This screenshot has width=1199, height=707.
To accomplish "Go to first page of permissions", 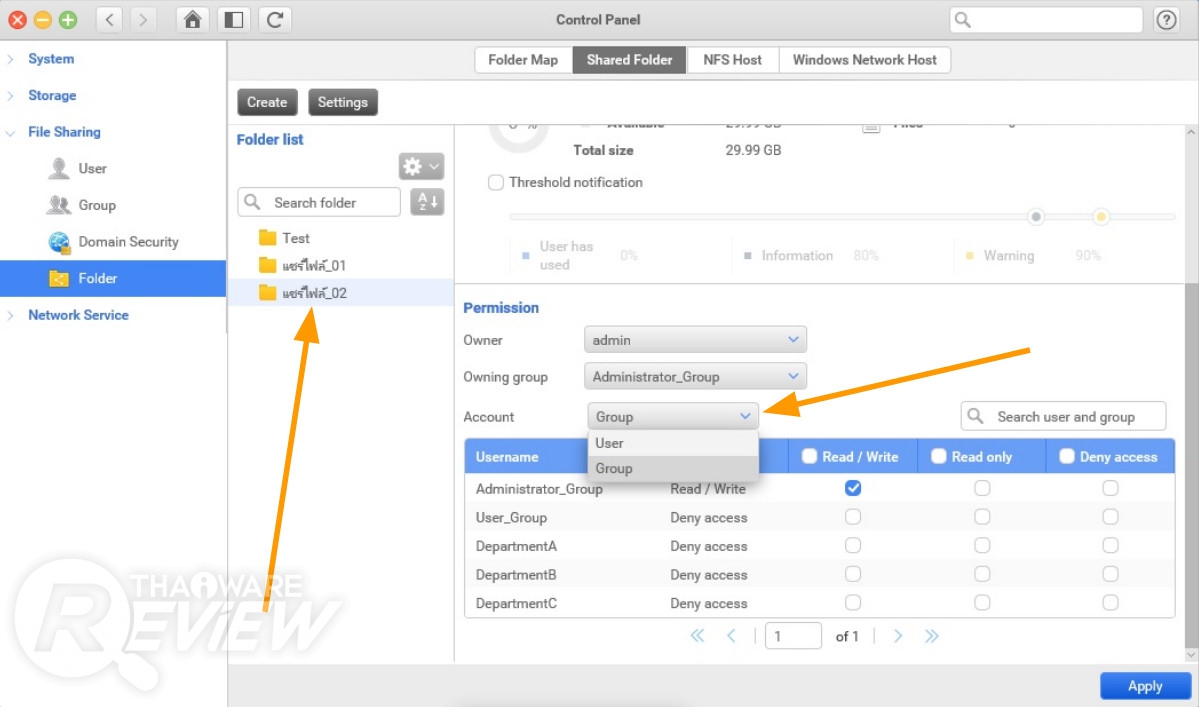I will tap(697, 636).
